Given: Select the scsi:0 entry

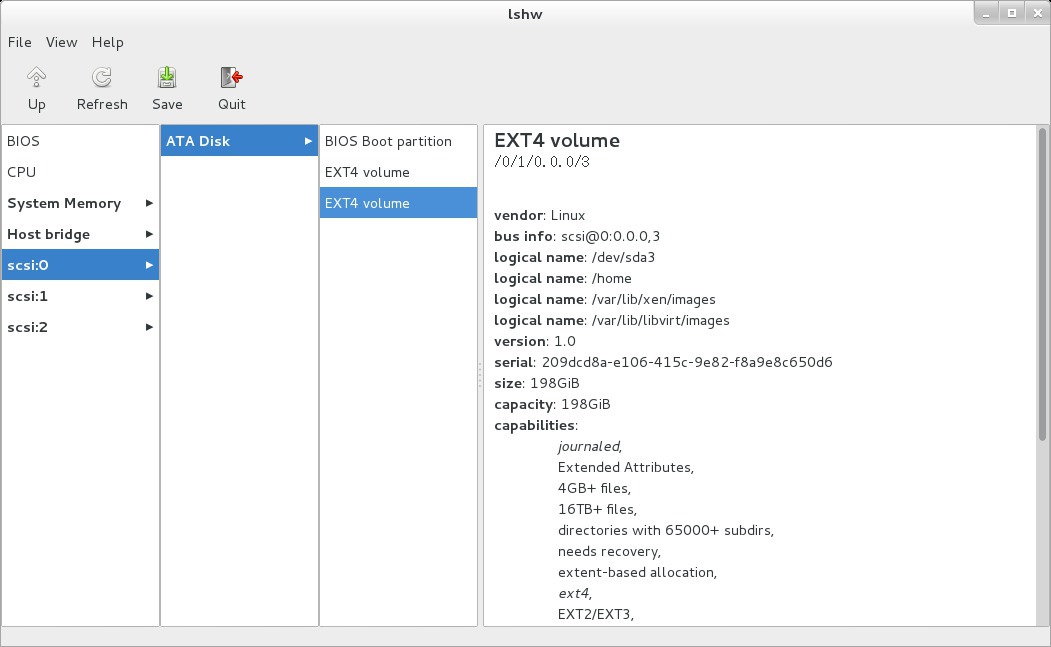Looking at the screenshot, I should pyautogui.click(x=28, y=265).
